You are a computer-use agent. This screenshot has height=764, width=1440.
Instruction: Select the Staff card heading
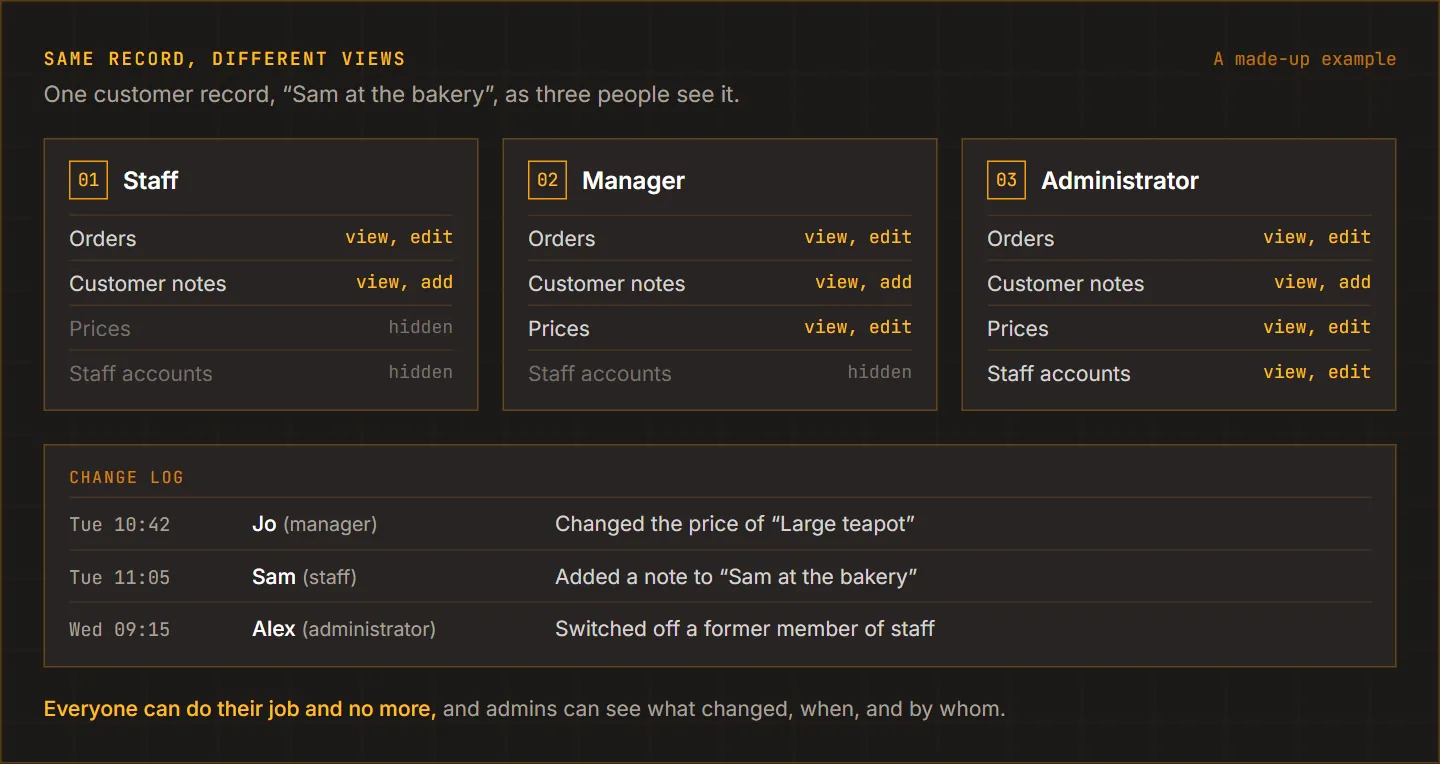pos(151,180)
